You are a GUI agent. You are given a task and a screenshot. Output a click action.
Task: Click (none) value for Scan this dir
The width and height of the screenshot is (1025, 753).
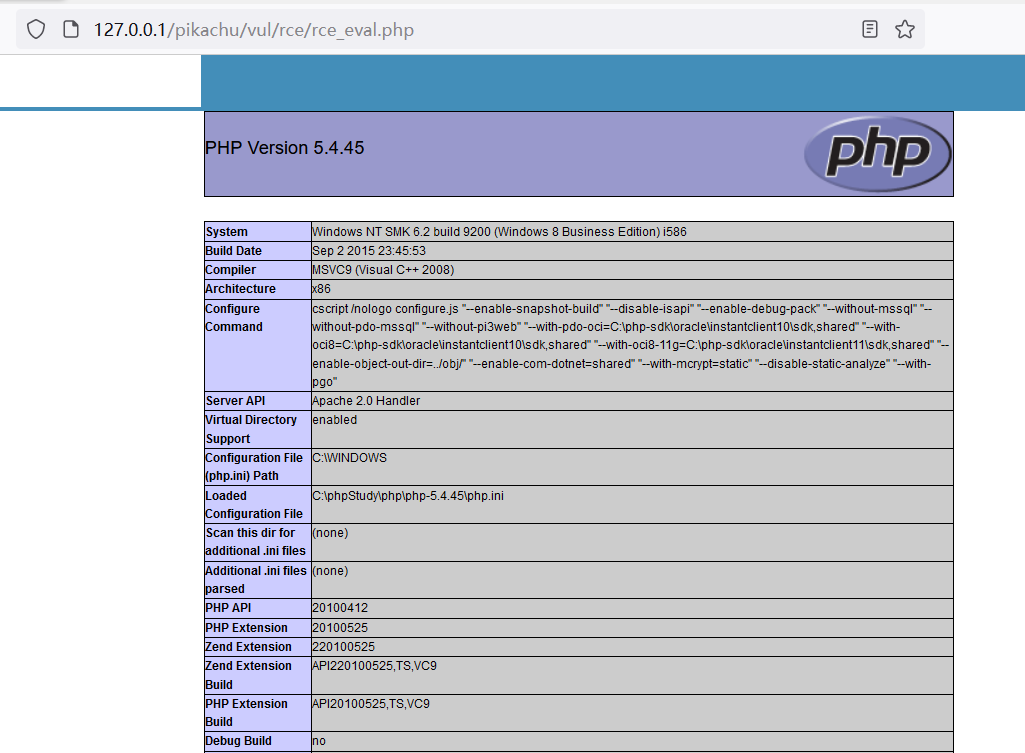(330, 533)
